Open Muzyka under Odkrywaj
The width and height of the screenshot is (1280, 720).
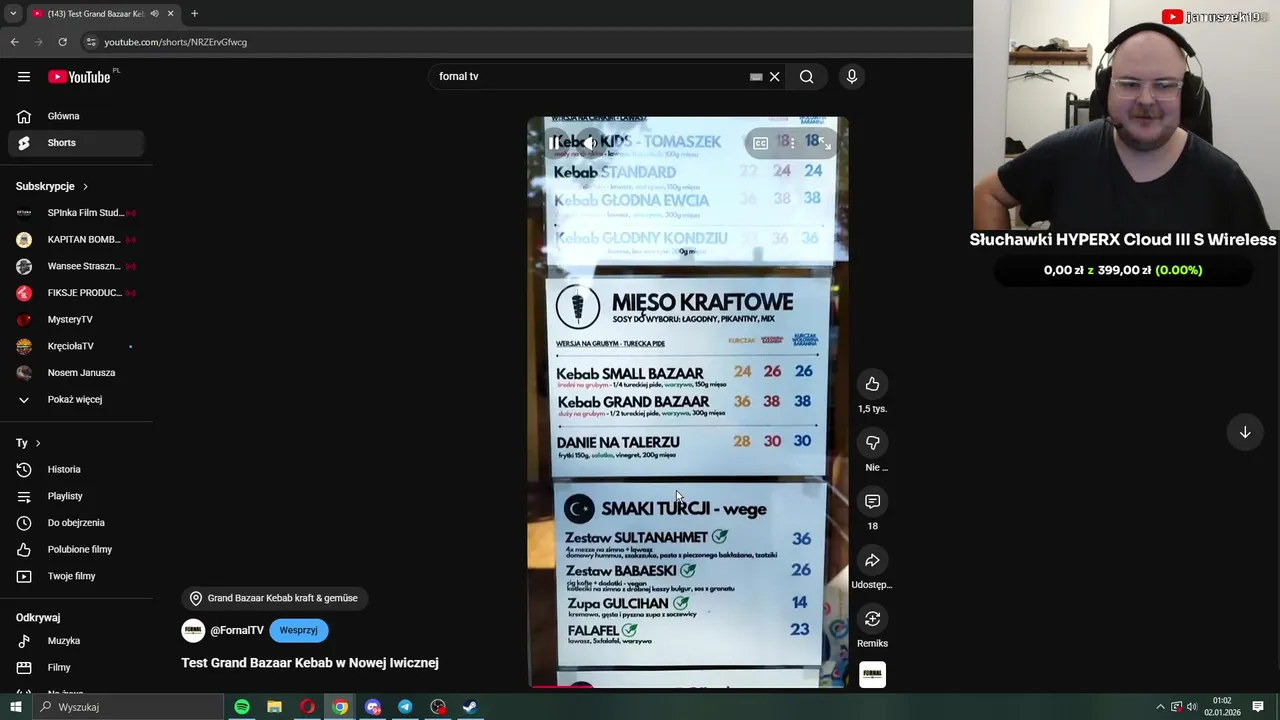click(76, 641)
